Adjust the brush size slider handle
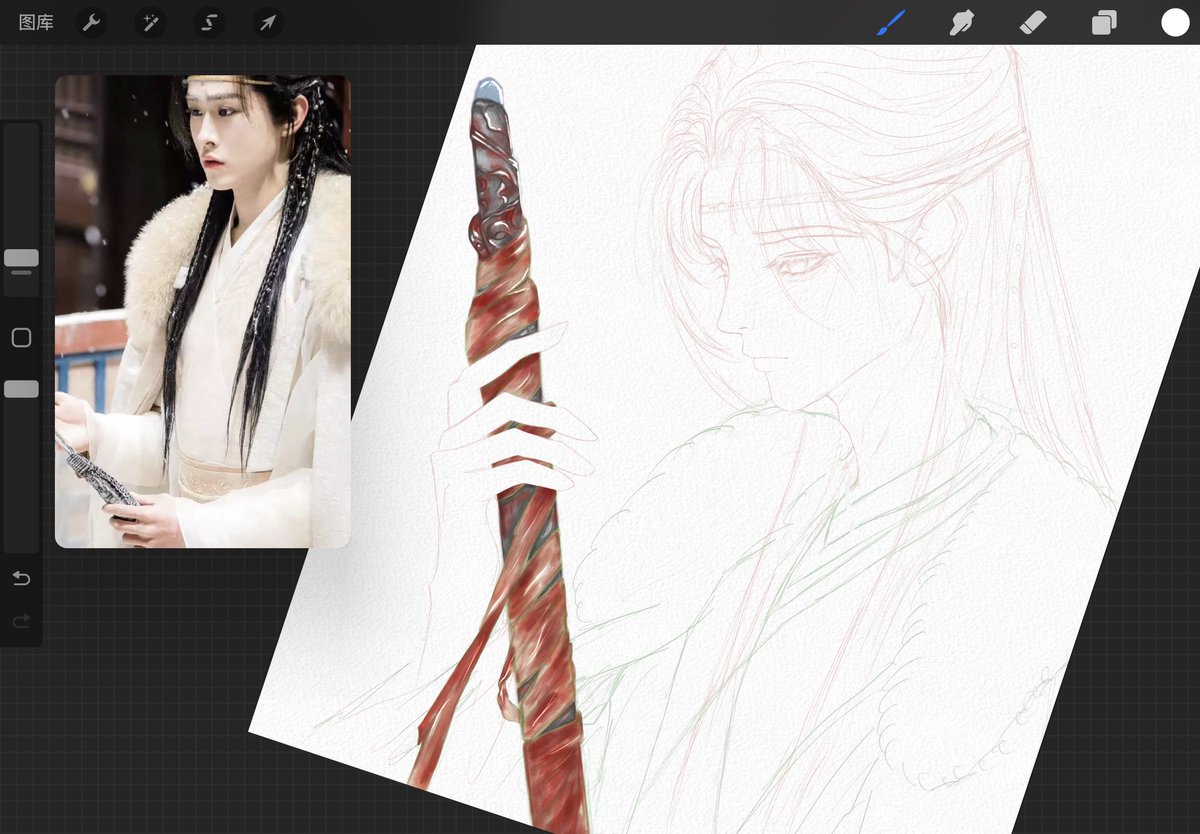Screen dimensions: 1200x834 click(21, 258)
